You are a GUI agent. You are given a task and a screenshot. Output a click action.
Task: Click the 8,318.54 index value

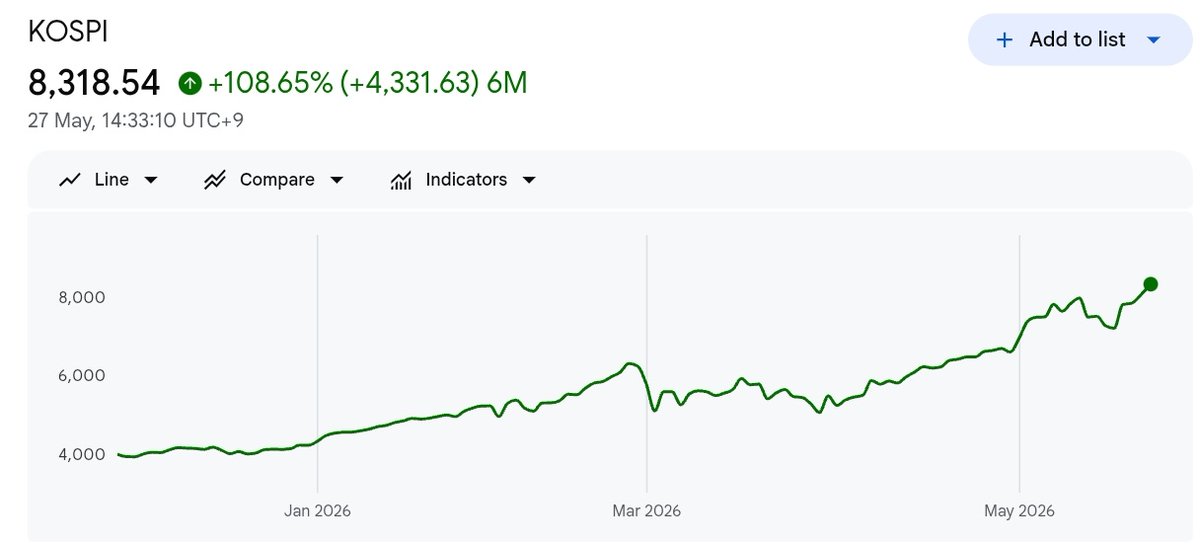pyautogui.click(x=94, y=84)
